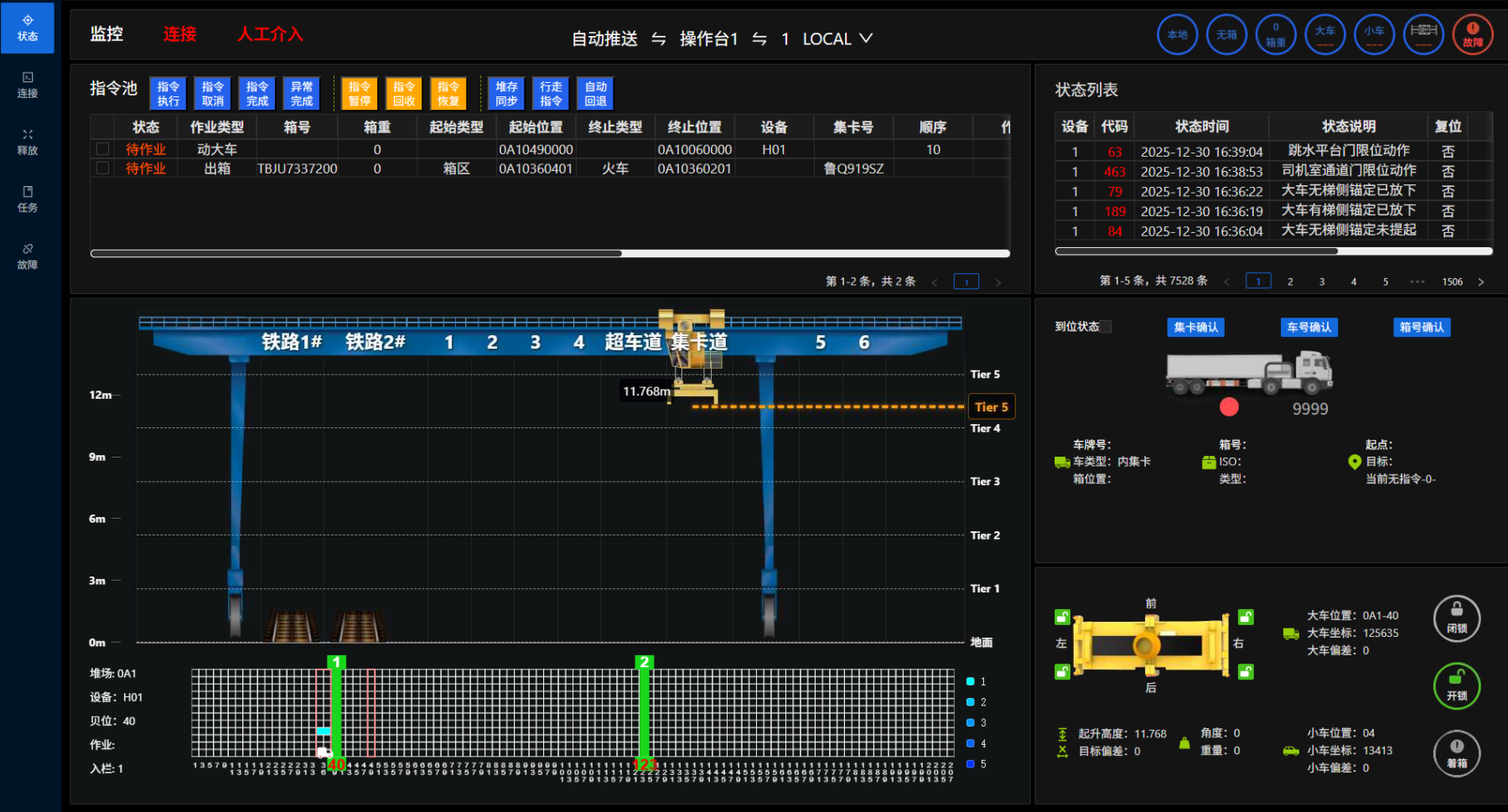
Task: Check the 动大车 task row checkbox
Action: (102, 149)
